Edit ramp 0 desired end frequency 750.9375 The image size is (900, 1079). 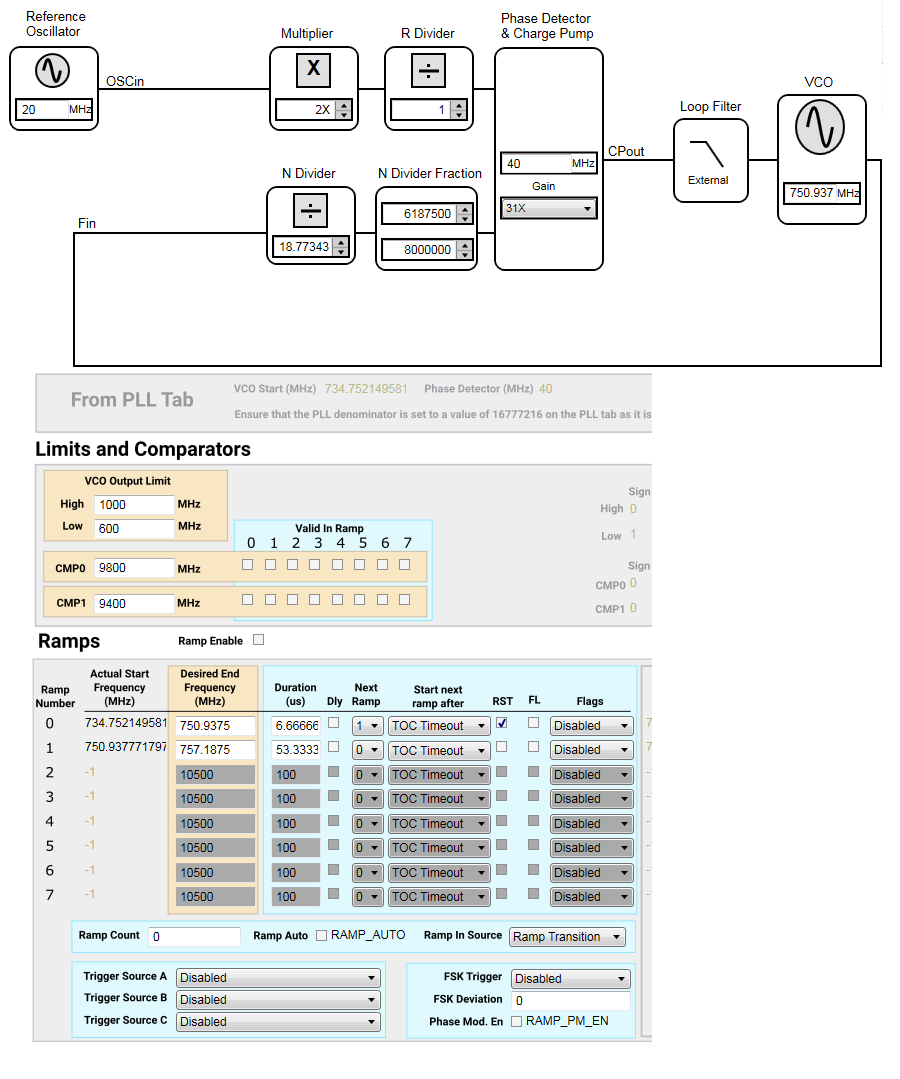pos(215,726)
